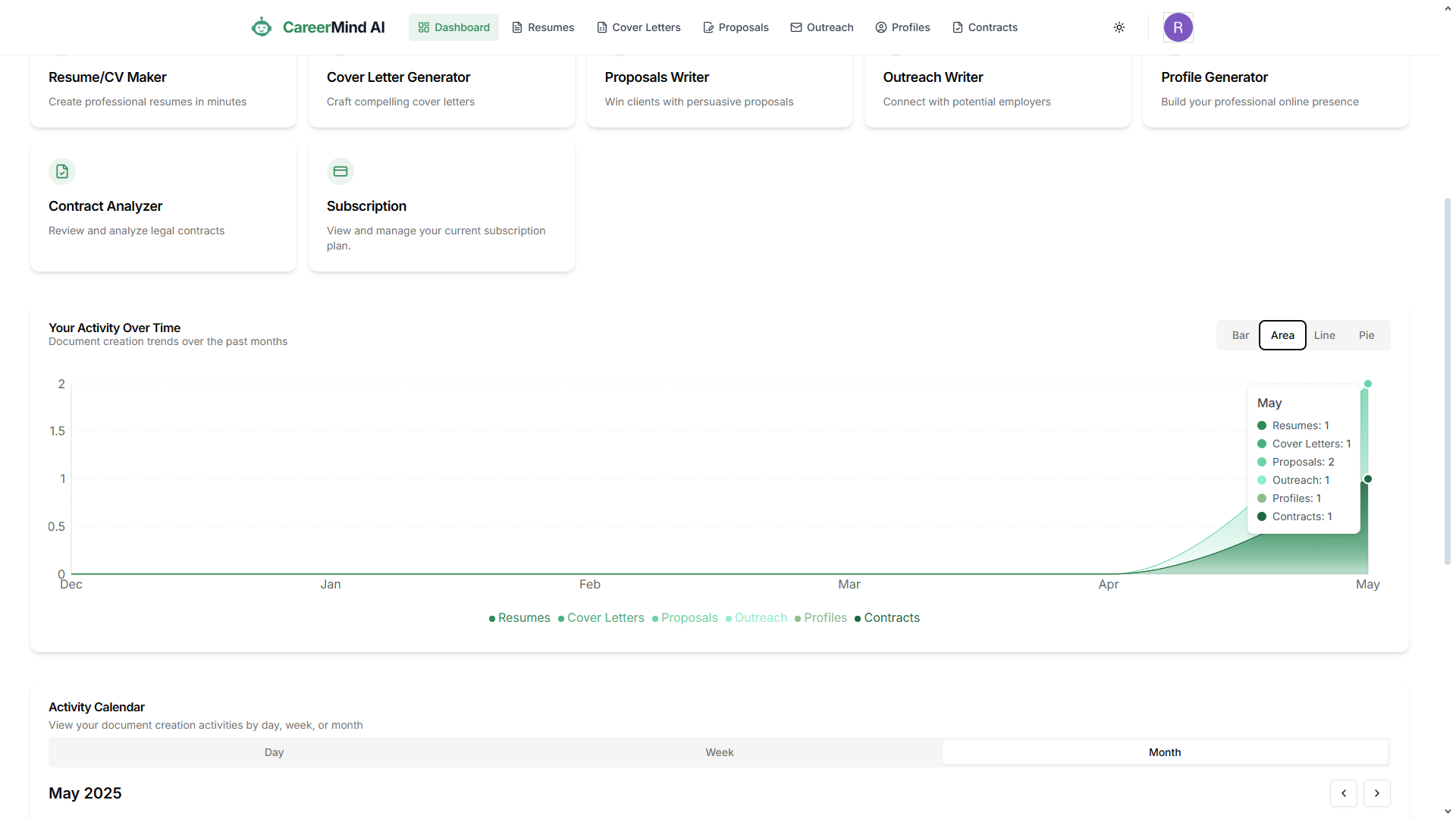The height and width of the screenshot is (819, 1456).
Task: Toggle the sun theme icon
Action: pos(1119,27)
